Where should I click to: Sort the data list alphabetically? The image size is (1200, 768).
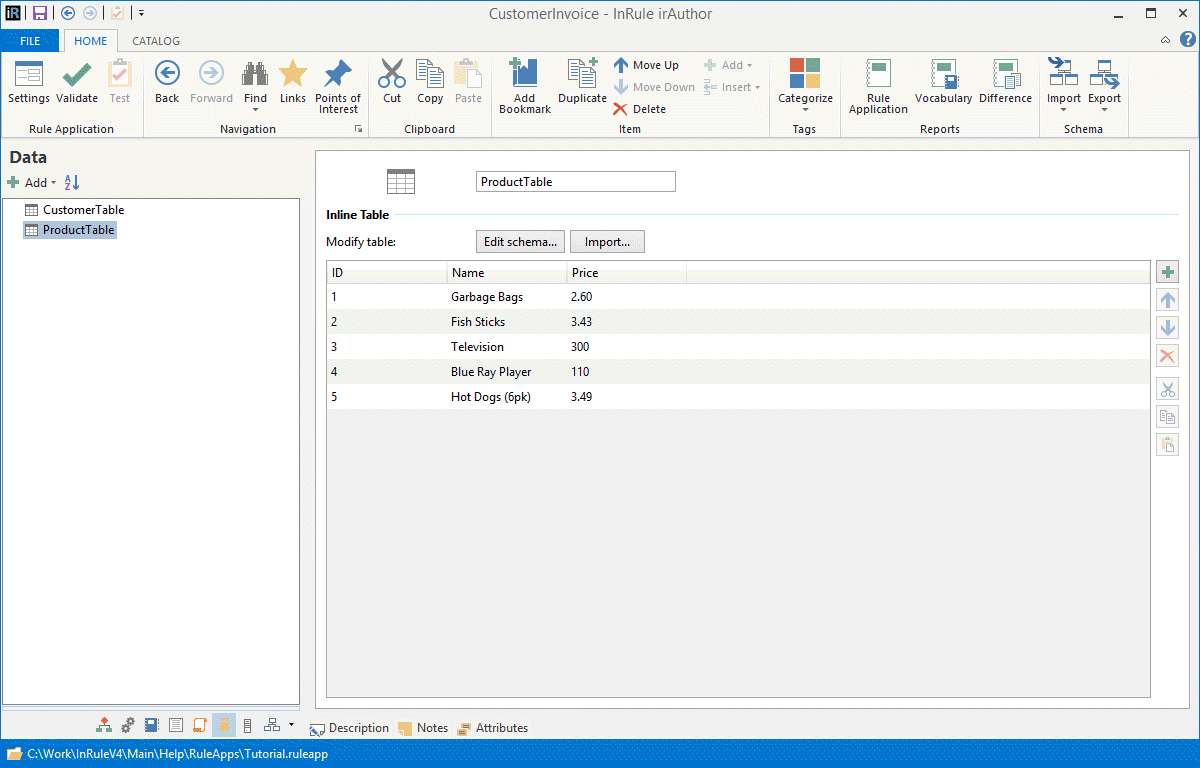tap(72, 183)
